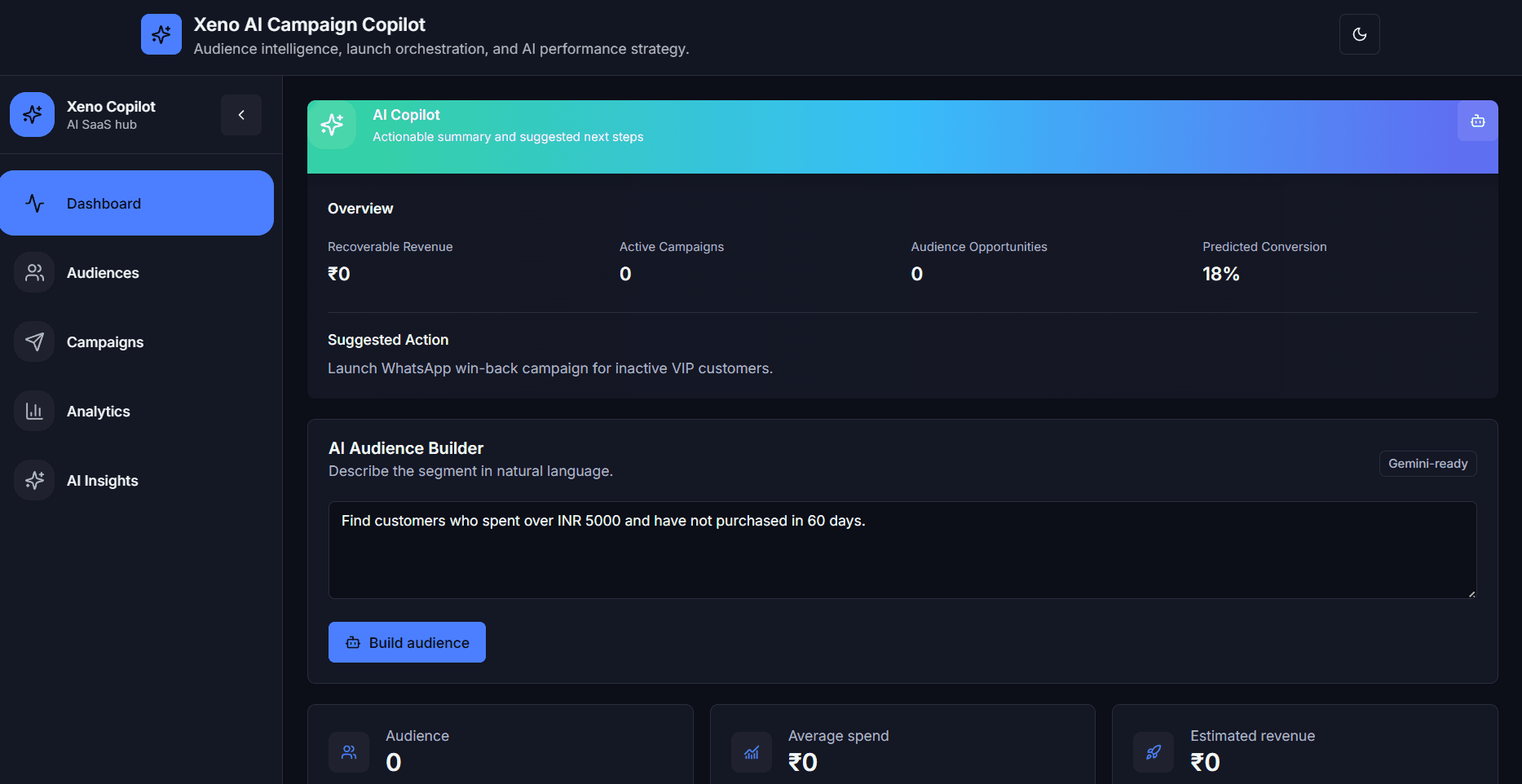Screen dimensions: 1522x784
Task: Click the AI Insights sparkle icon
Action: [x=34, y=480]
